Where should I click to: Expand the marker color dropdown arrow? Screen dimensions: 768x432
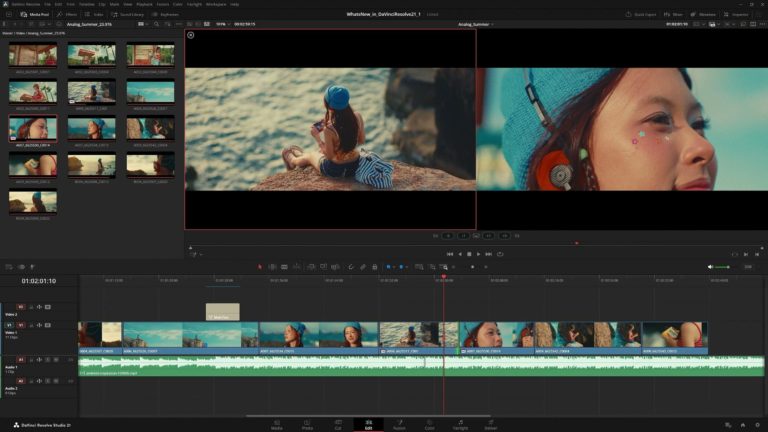pos(407,267)
